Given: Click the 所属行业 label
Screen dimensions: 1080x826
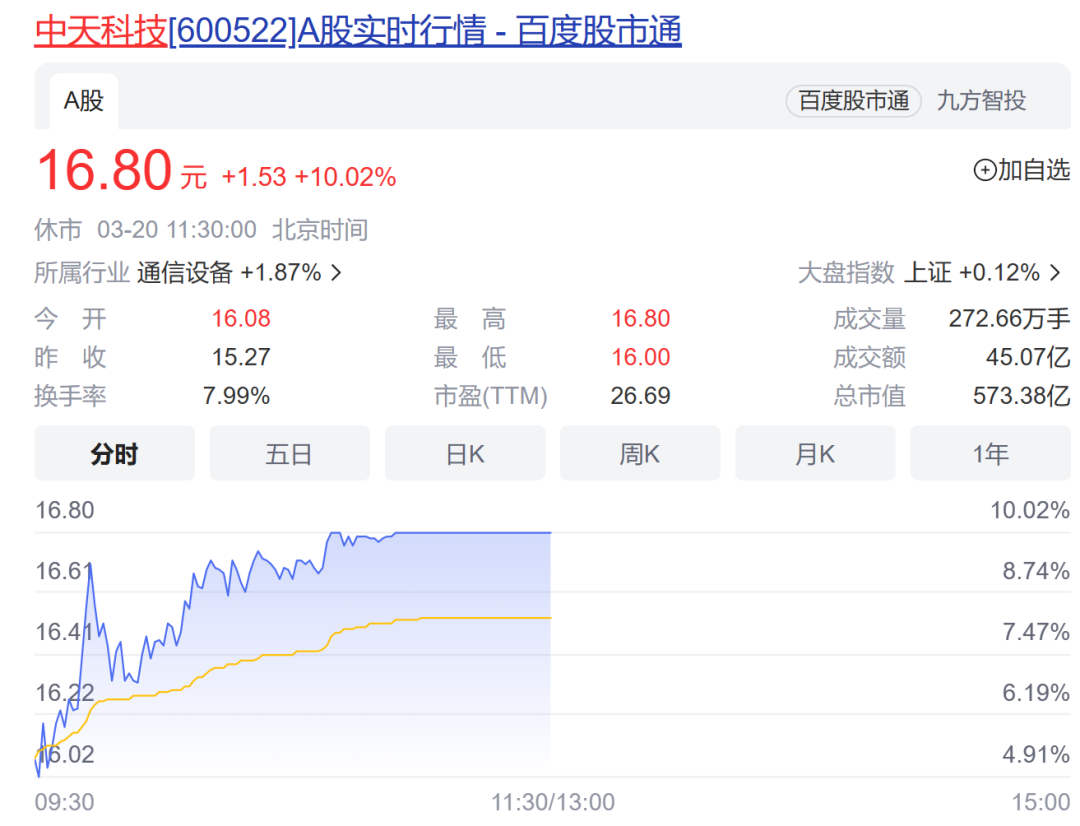Looking at the screenshot, I should point(82,273).
